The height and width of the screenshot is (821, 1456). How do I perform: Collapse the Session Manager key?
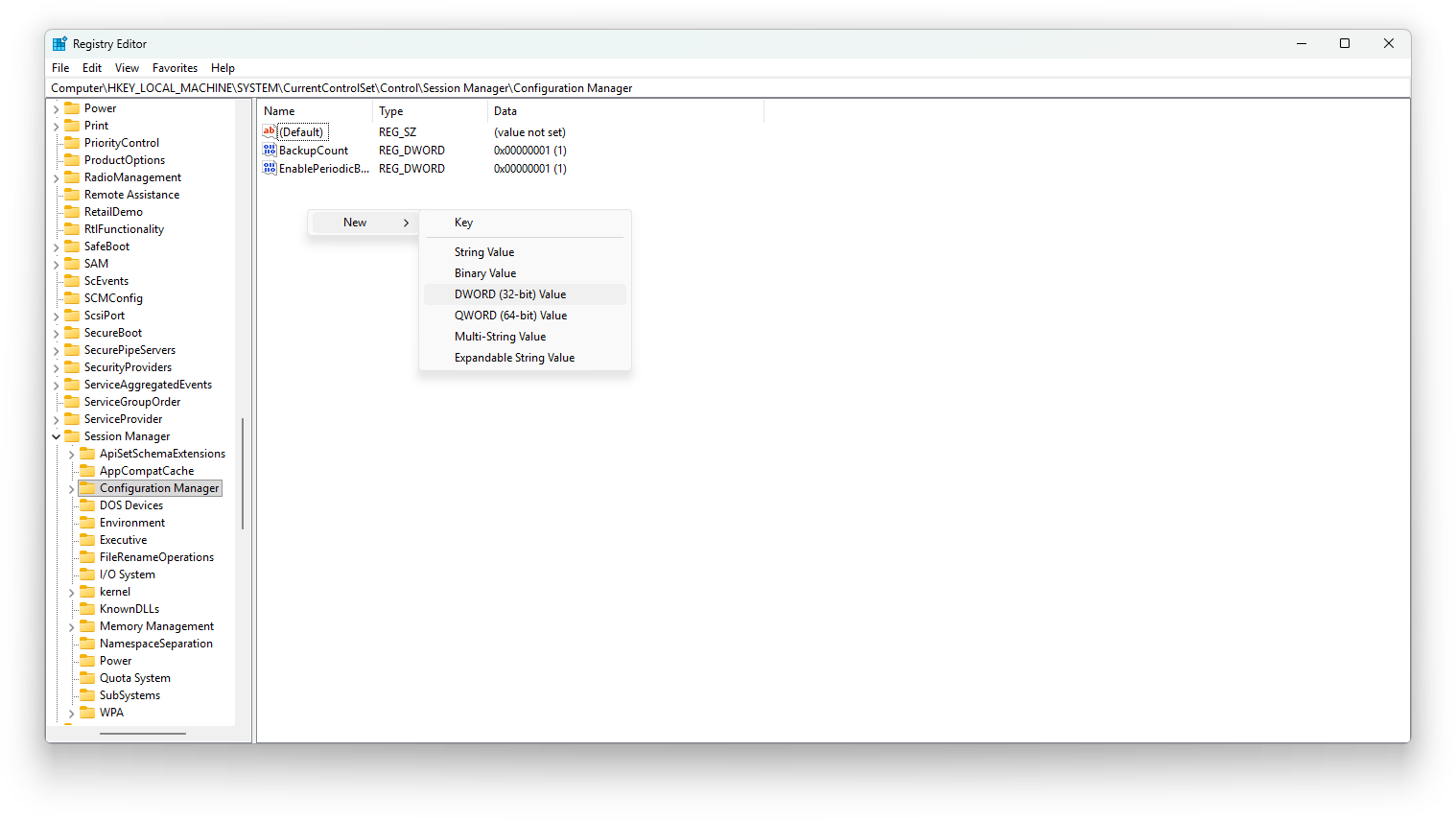[56, 437]
